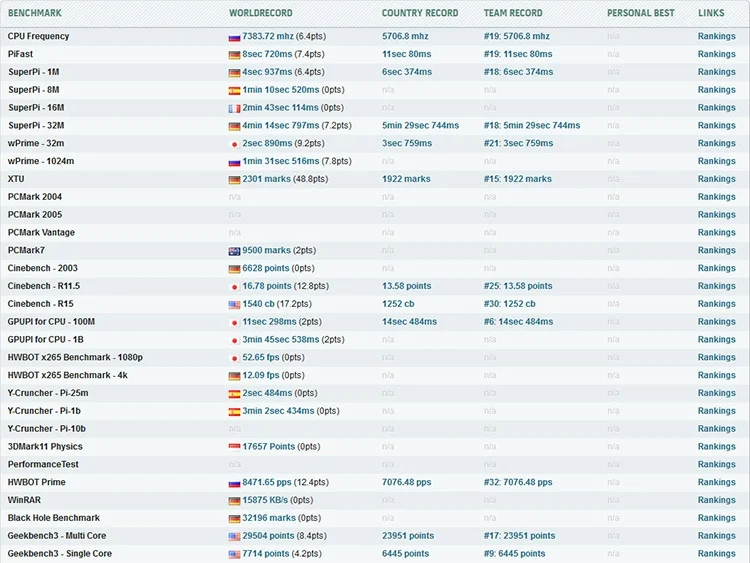Click the German flag beside 32196 marks

[234, 519]
